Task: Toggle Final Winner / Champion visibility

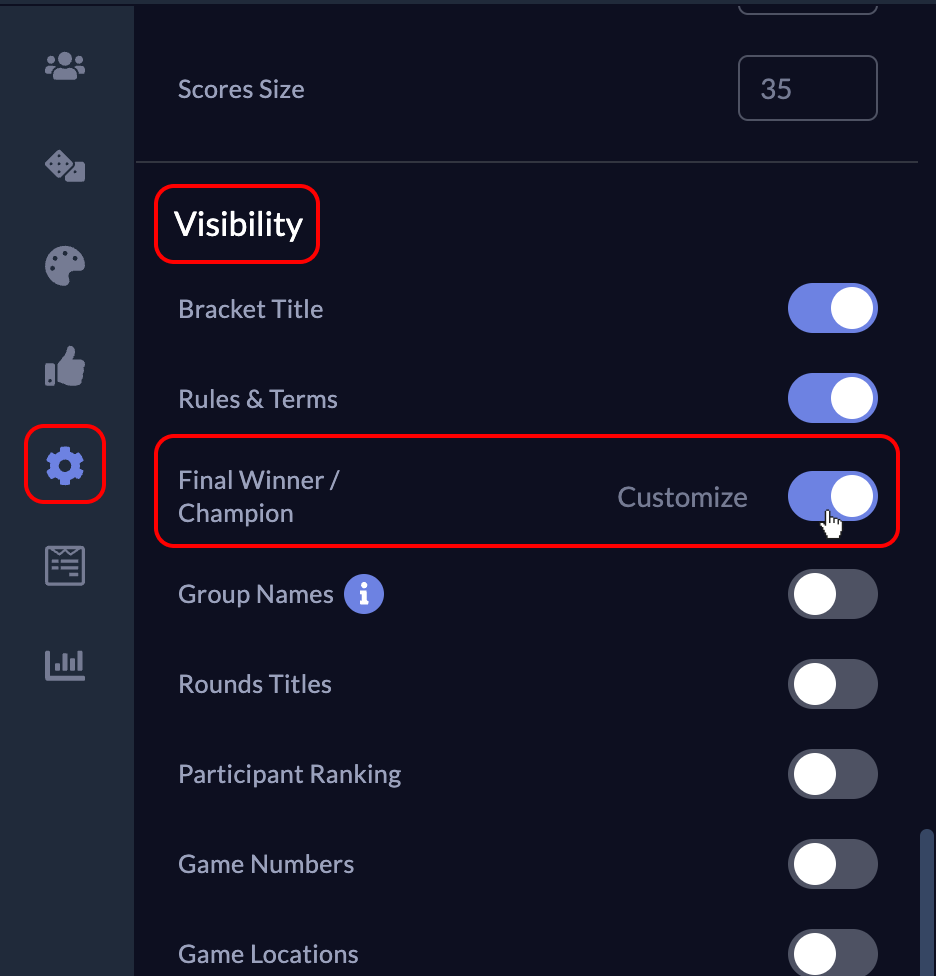Action: pos(832,496)
